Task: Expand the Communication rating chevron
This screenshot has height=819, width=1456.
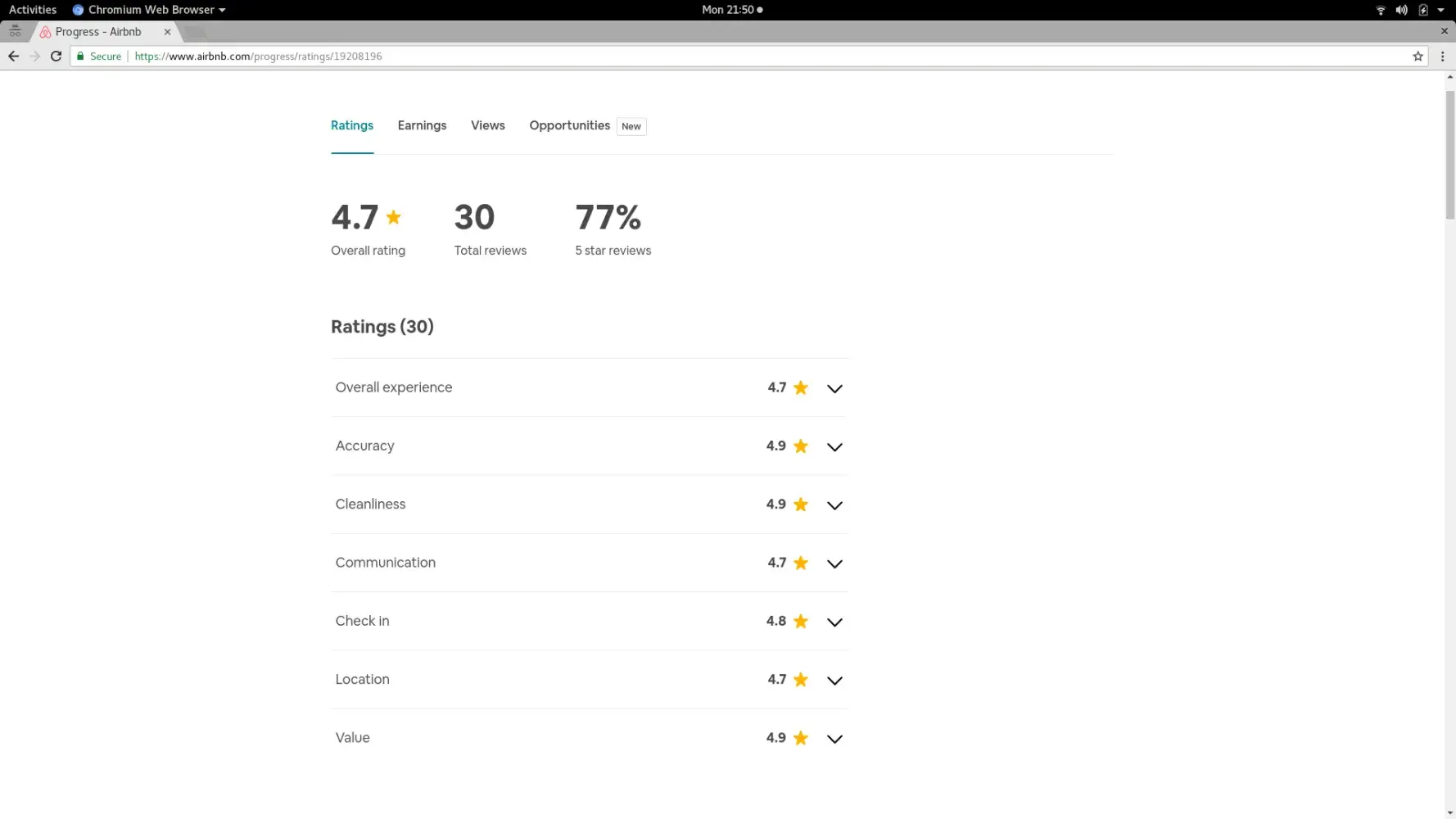Action: (x=834, y=563)
